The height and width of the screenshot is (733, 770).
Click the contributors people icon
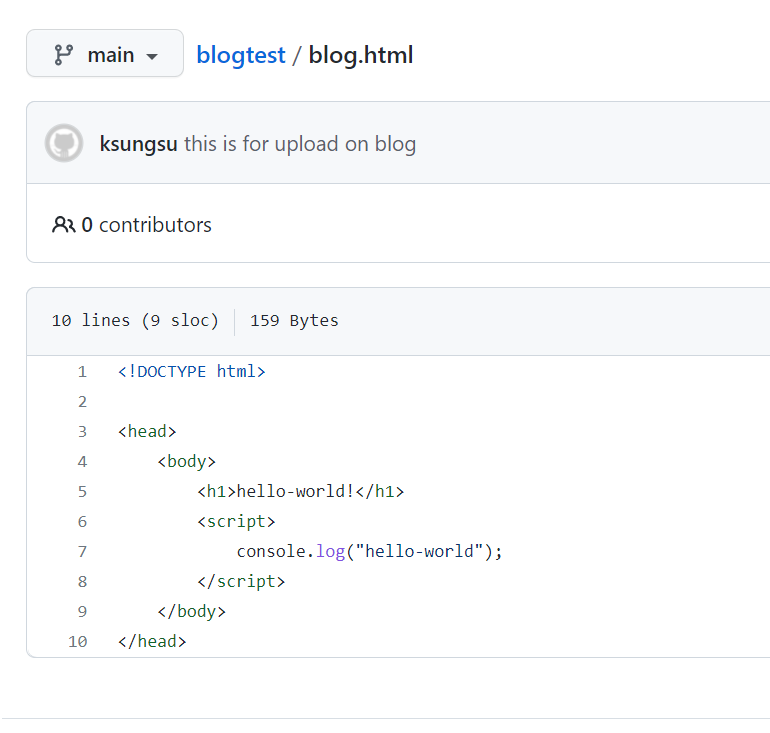(x=63, y=225)
